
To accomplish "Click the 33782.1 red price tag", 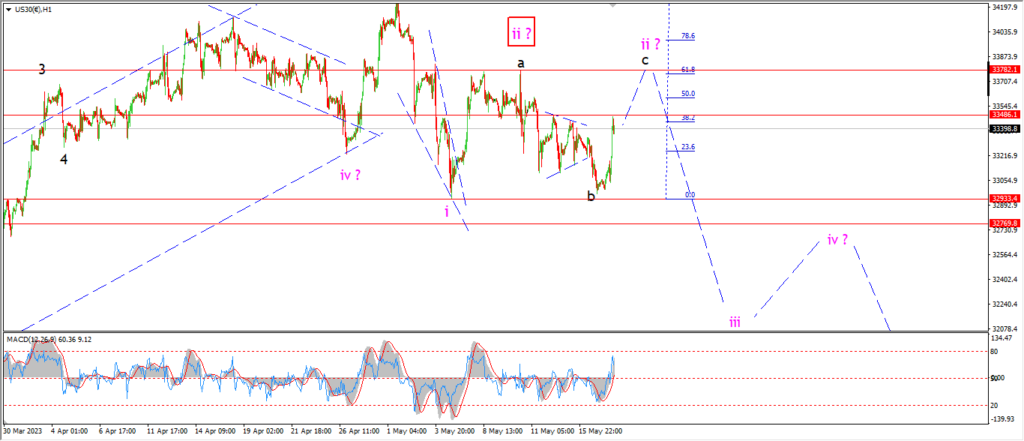I will point(1003,69).
